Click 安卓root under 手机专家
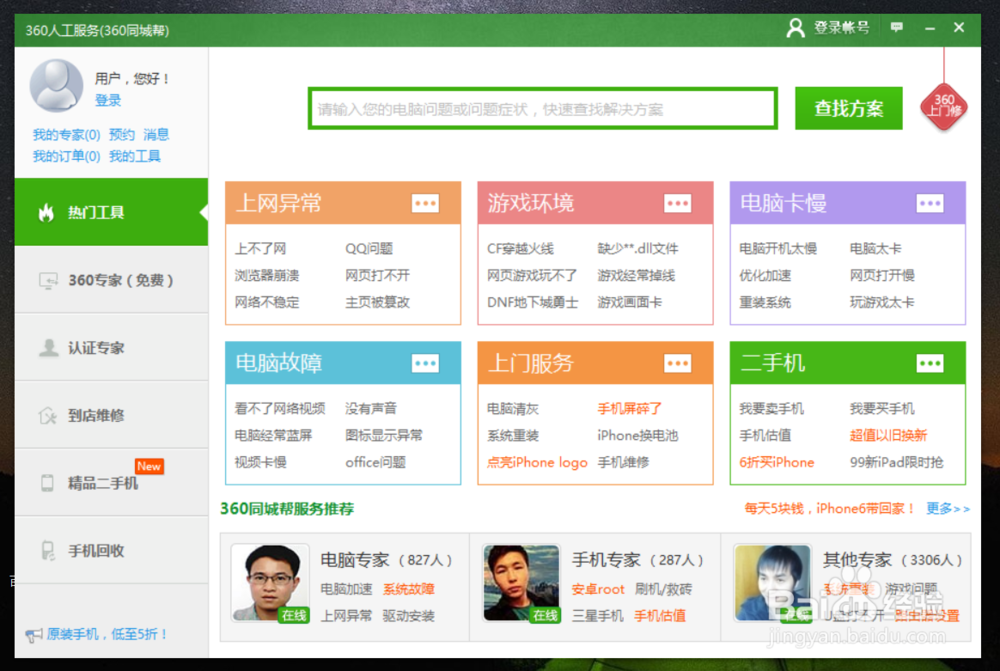The height and width of the screenshot is (671, 1000). click(x=598, y=589)
